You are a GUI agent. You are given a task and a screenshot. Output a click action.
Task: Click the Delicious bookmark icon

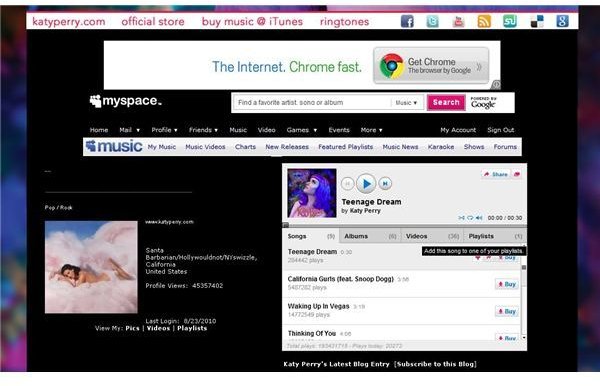pyautogui.click(x=536, y=21)
